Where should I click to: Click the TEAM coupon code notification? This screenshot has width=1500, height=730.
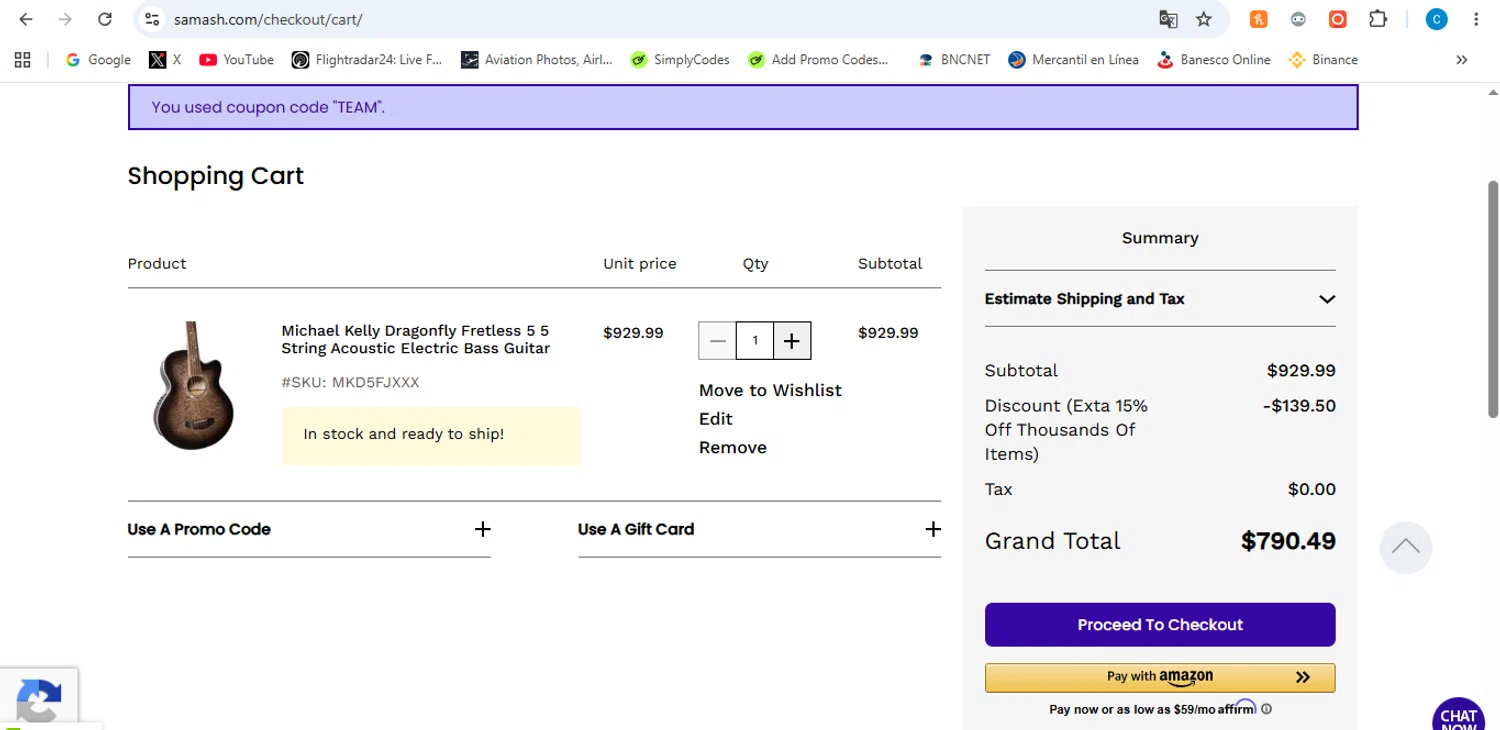743,107
